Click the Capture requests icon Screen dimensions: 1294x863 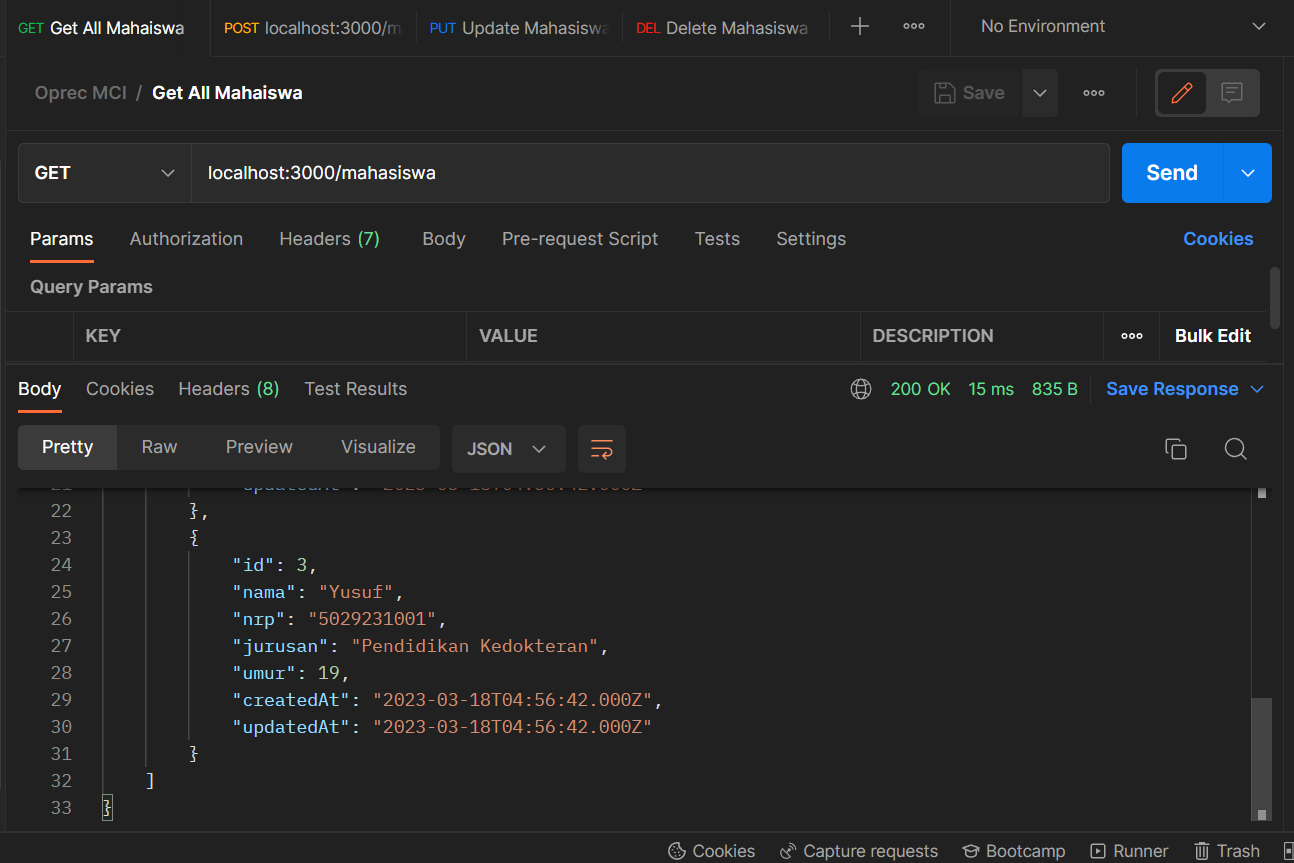coord(787,850)
